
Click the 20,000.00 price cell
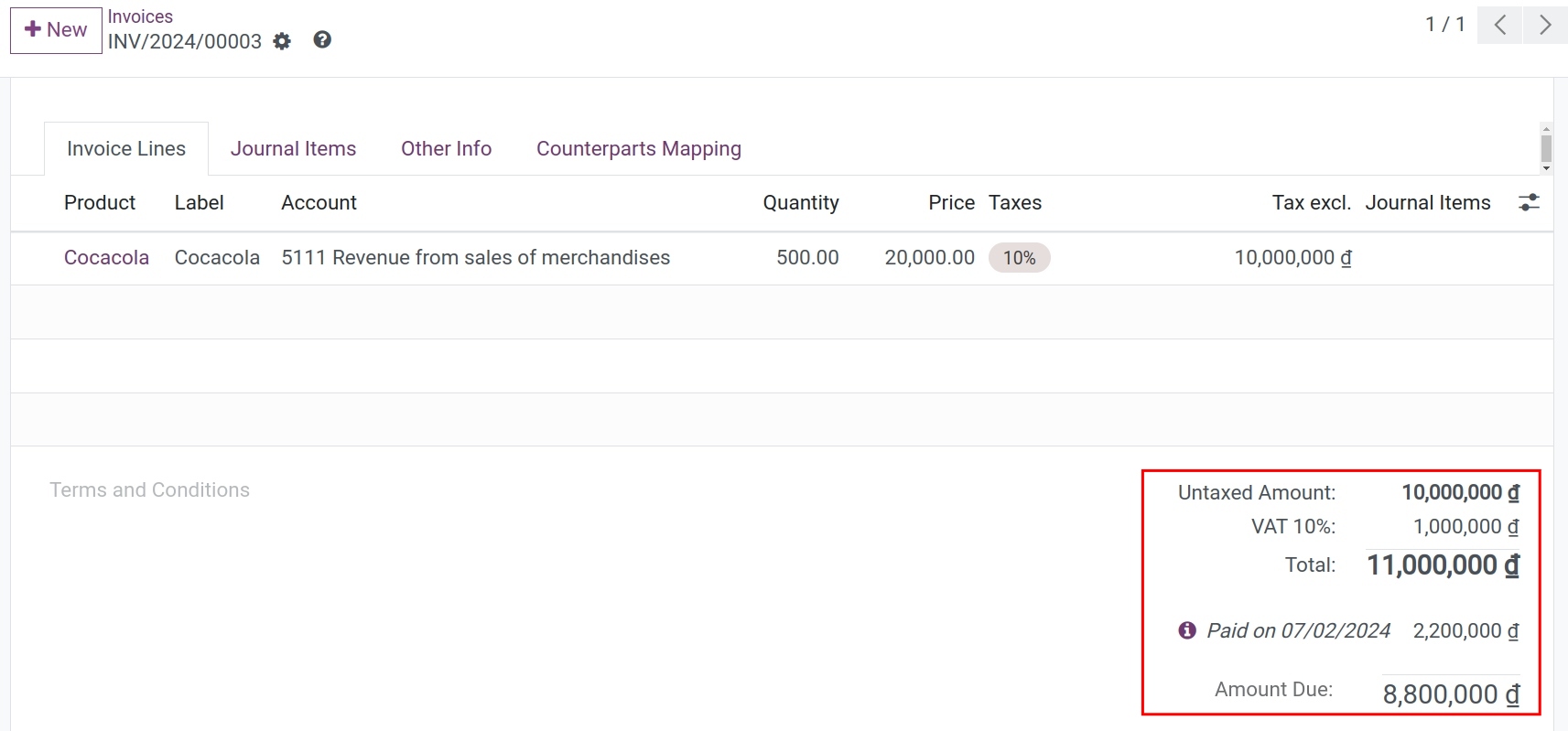click(x=929, y=258)
